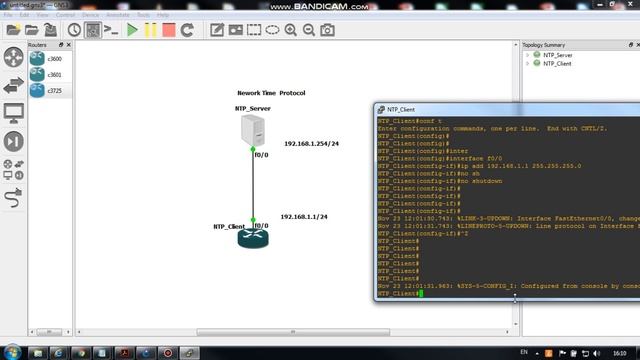Expand NTP_Client in Topology Summary

click(x=527, y=63)
